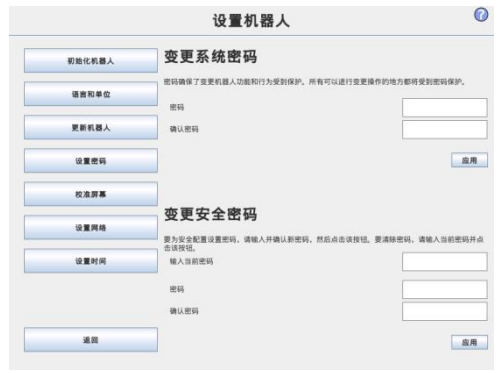
Task: Open the 语言和单位 settings
Action: [91, 94]
